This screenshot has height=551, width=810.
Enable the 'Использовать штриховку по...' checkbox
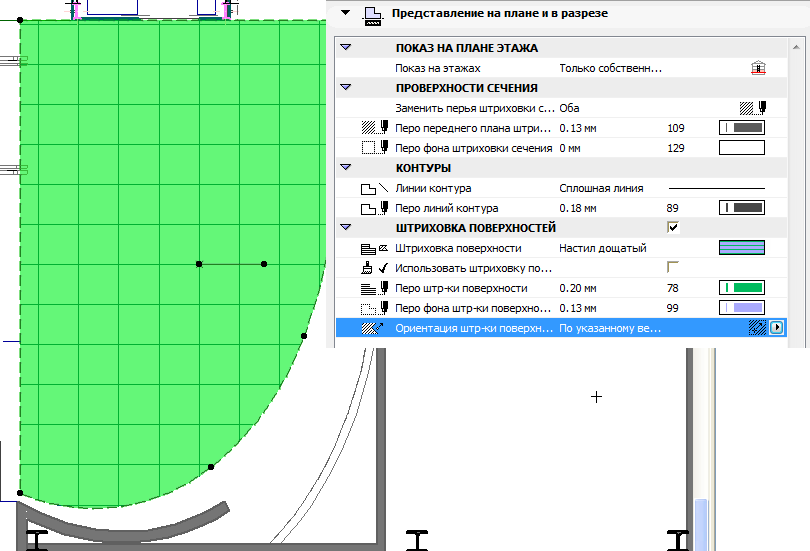pos(673,267)
